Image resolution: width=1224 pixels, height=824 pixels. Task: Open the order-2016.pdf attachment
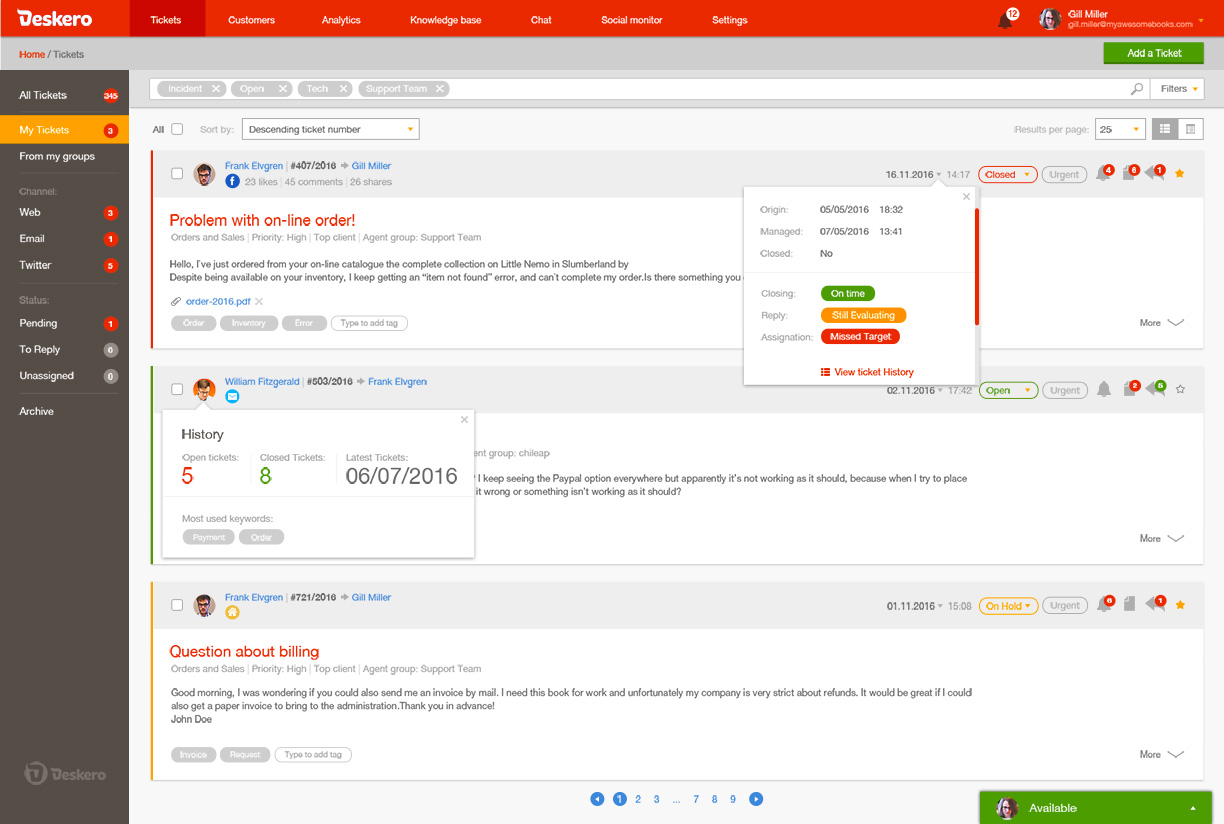point(218,301)
